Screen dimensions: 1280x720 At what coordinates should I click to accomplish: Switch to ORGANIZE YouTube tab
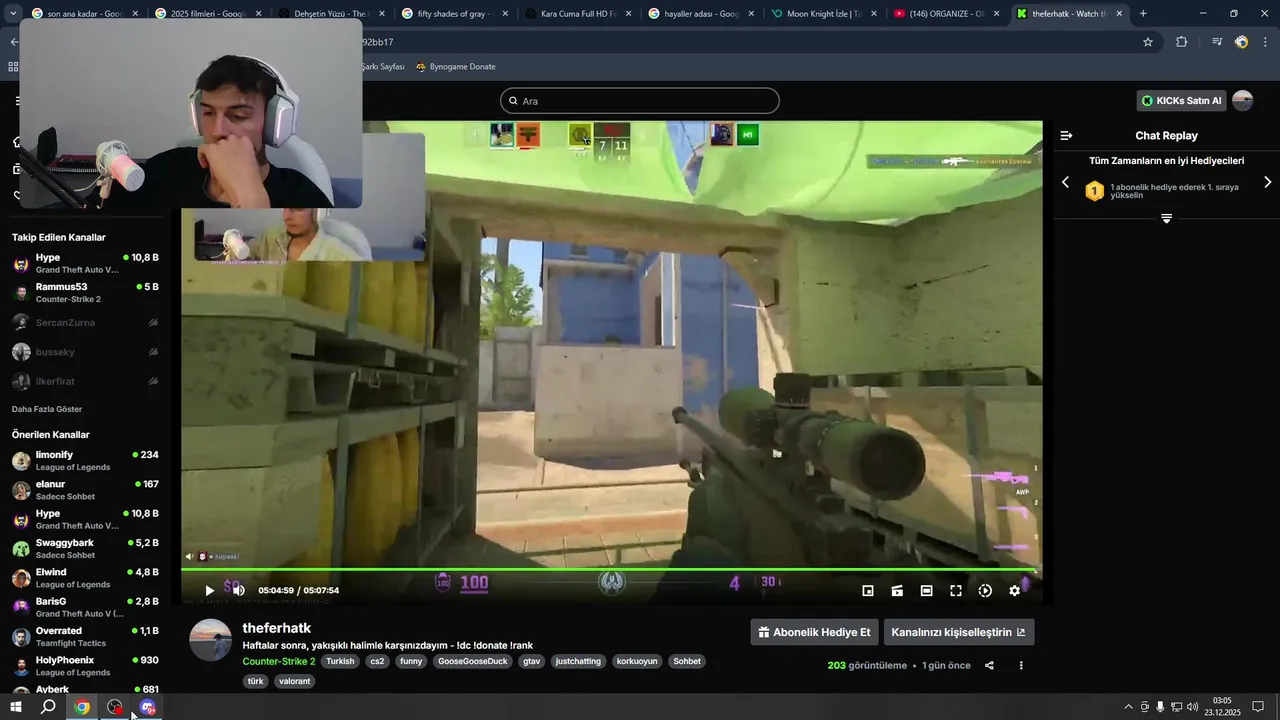point(948,14)
